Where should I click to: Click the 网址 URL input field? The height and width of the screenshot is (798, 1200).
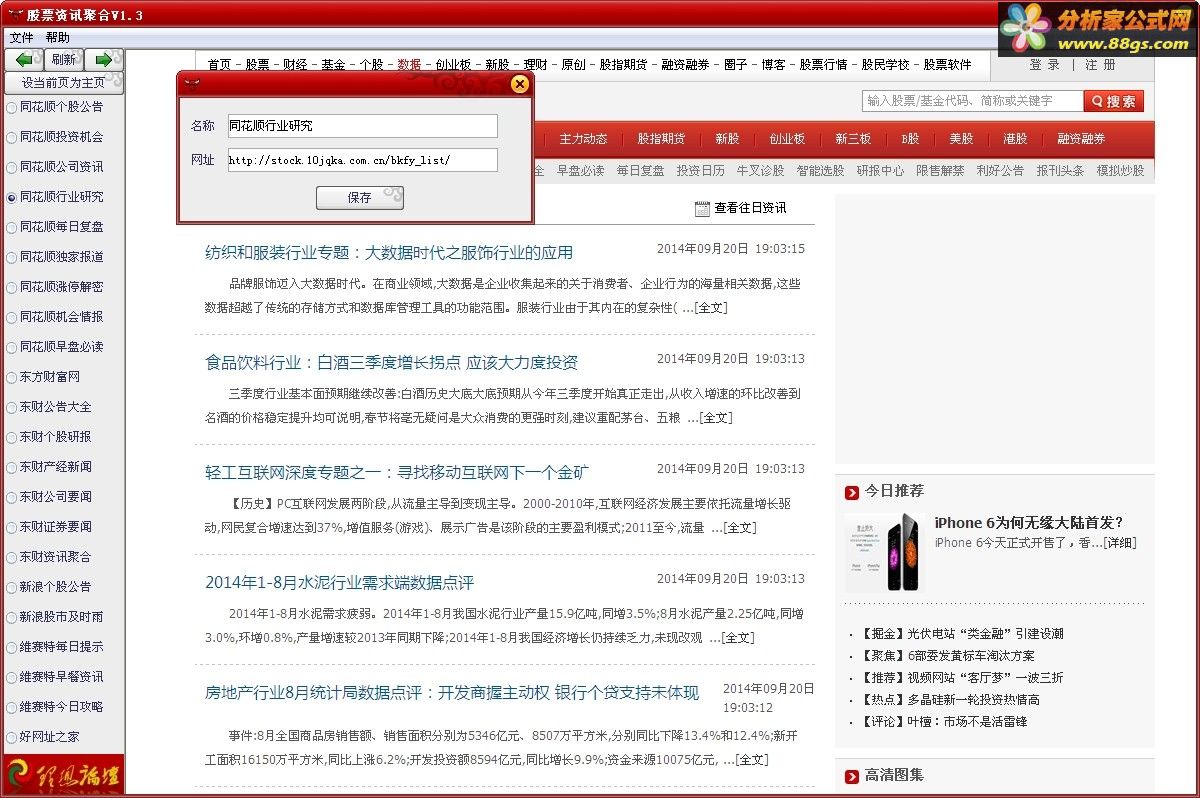[x=362, y=160]
